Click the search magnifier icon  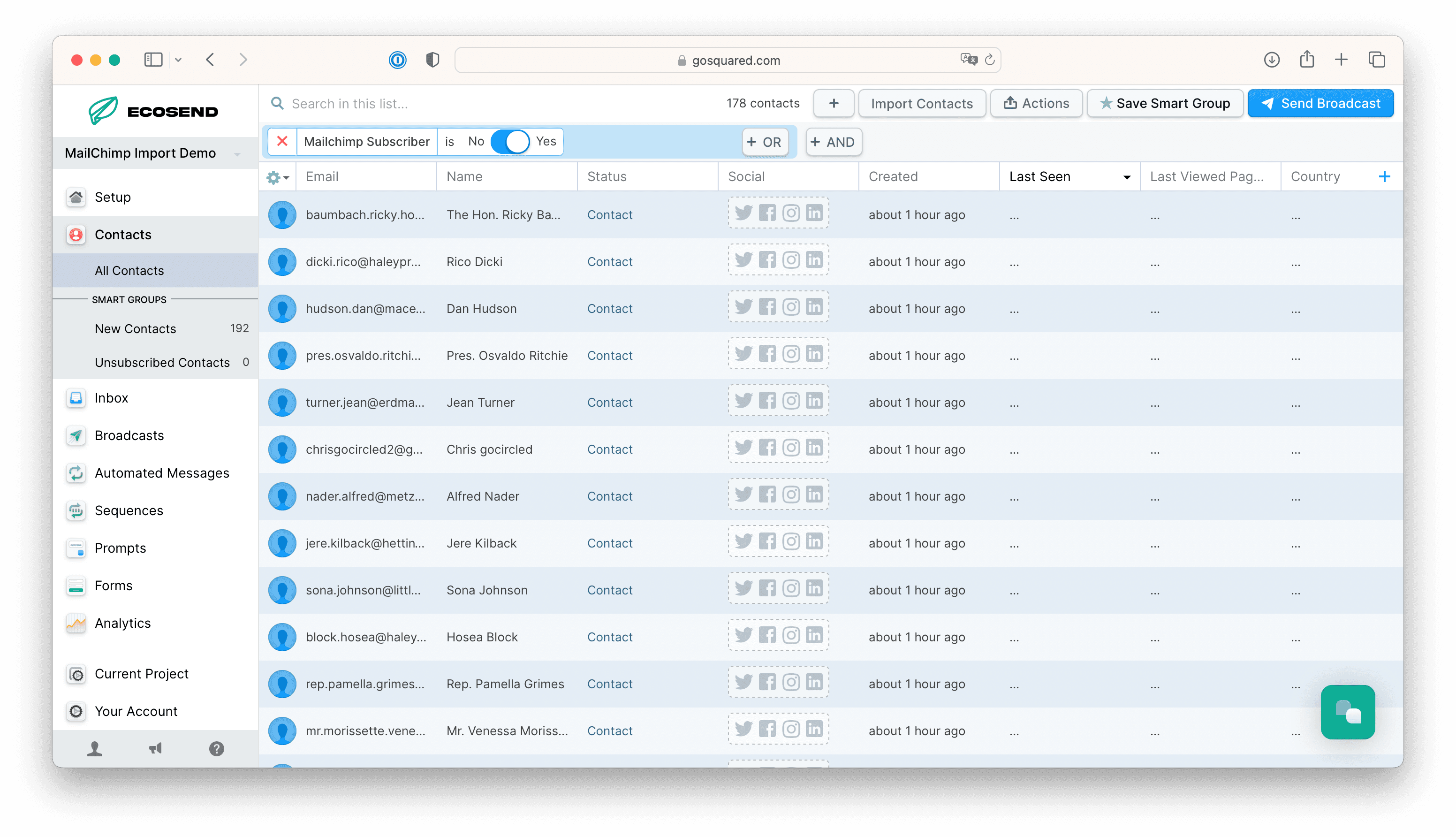click(x=278, y=104)
